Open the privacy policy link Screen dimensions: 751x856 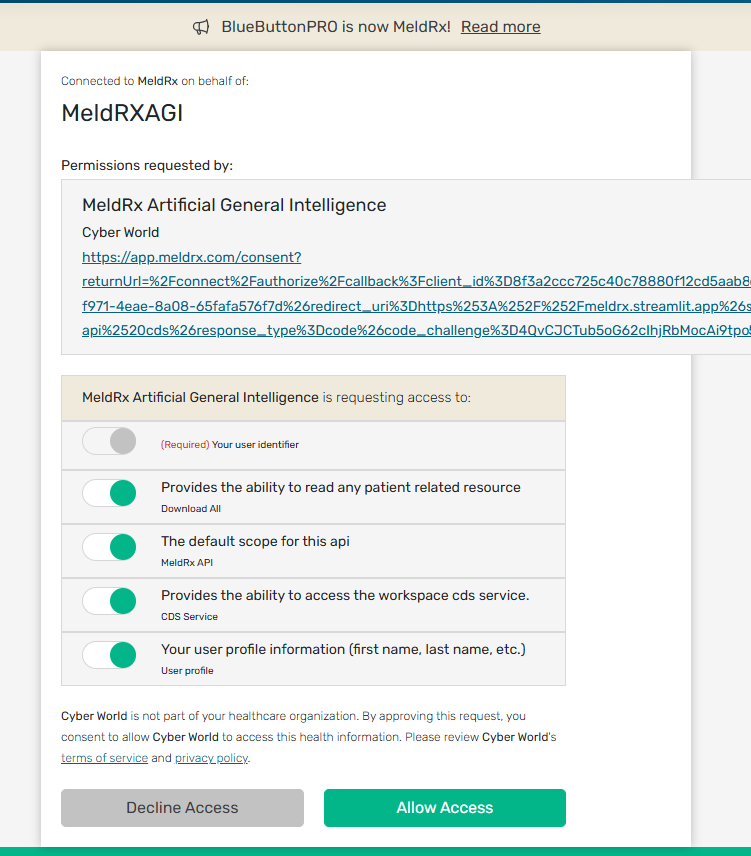coord(210,758)
